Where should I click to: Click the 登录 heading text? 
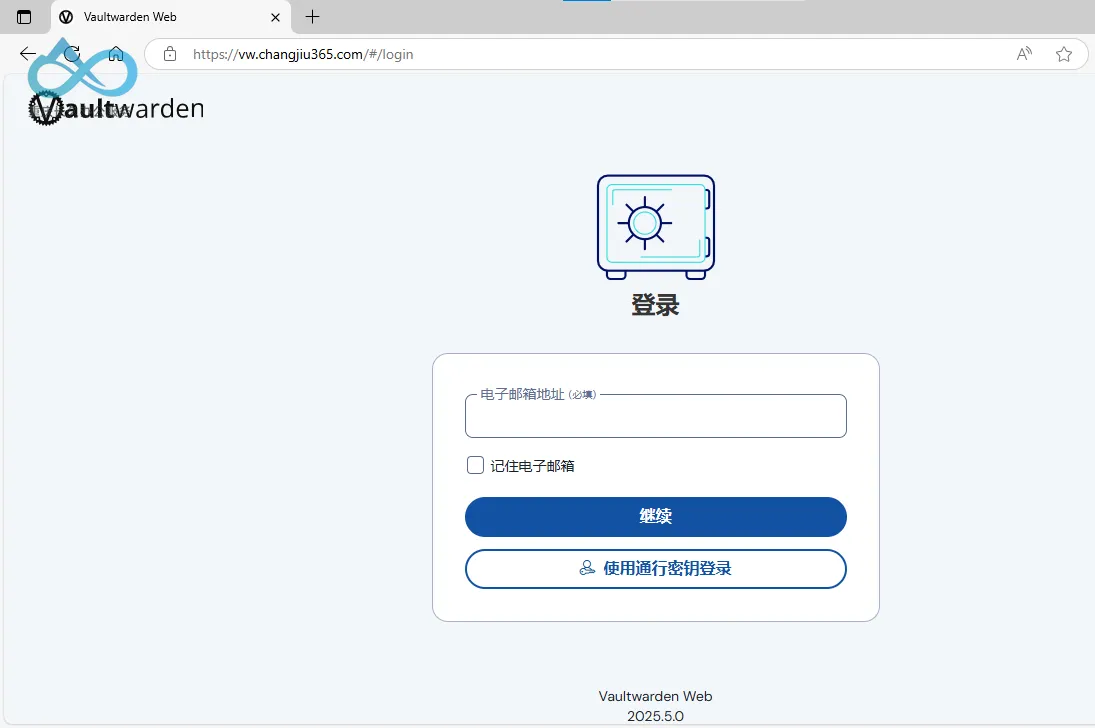coord(655,305)
